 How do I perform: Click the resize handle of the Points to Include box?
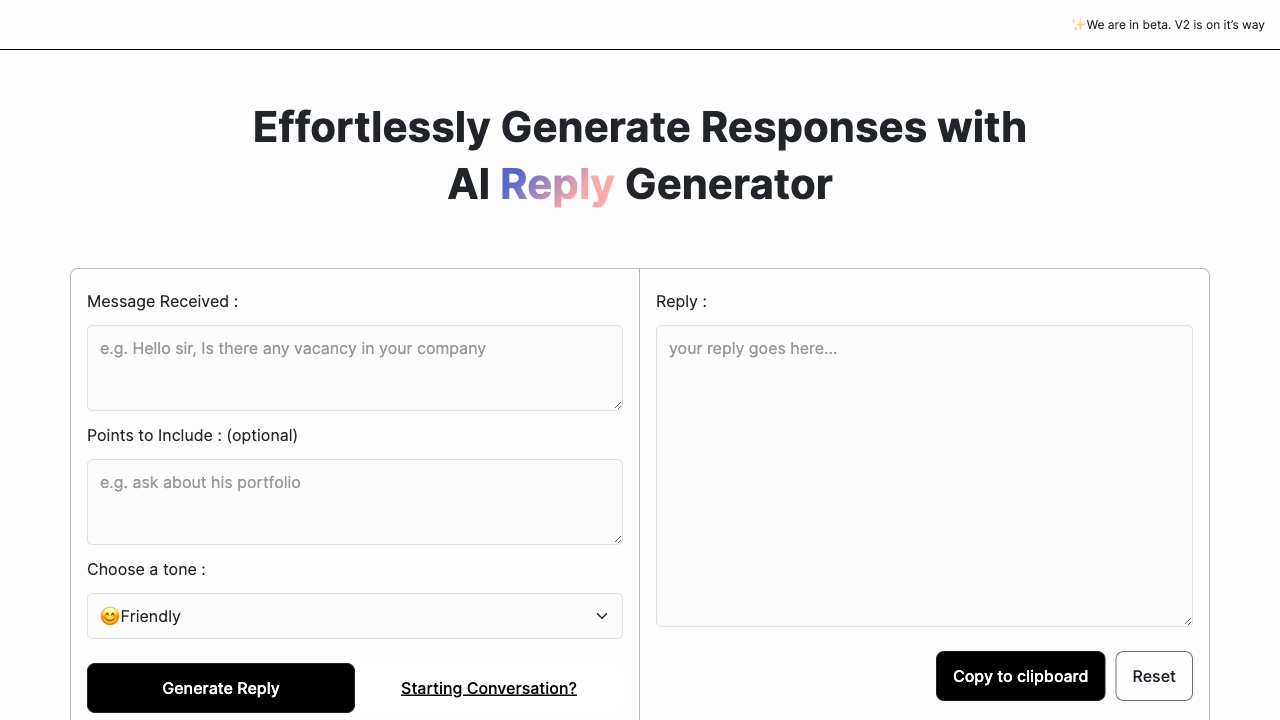coord(617,537)
